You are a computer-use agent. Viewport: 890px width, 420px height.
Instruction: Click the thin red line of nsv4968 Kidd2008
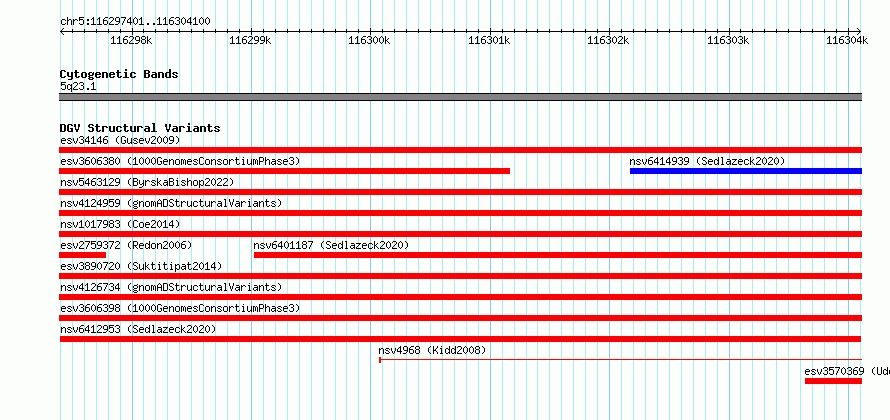point(620,360)
